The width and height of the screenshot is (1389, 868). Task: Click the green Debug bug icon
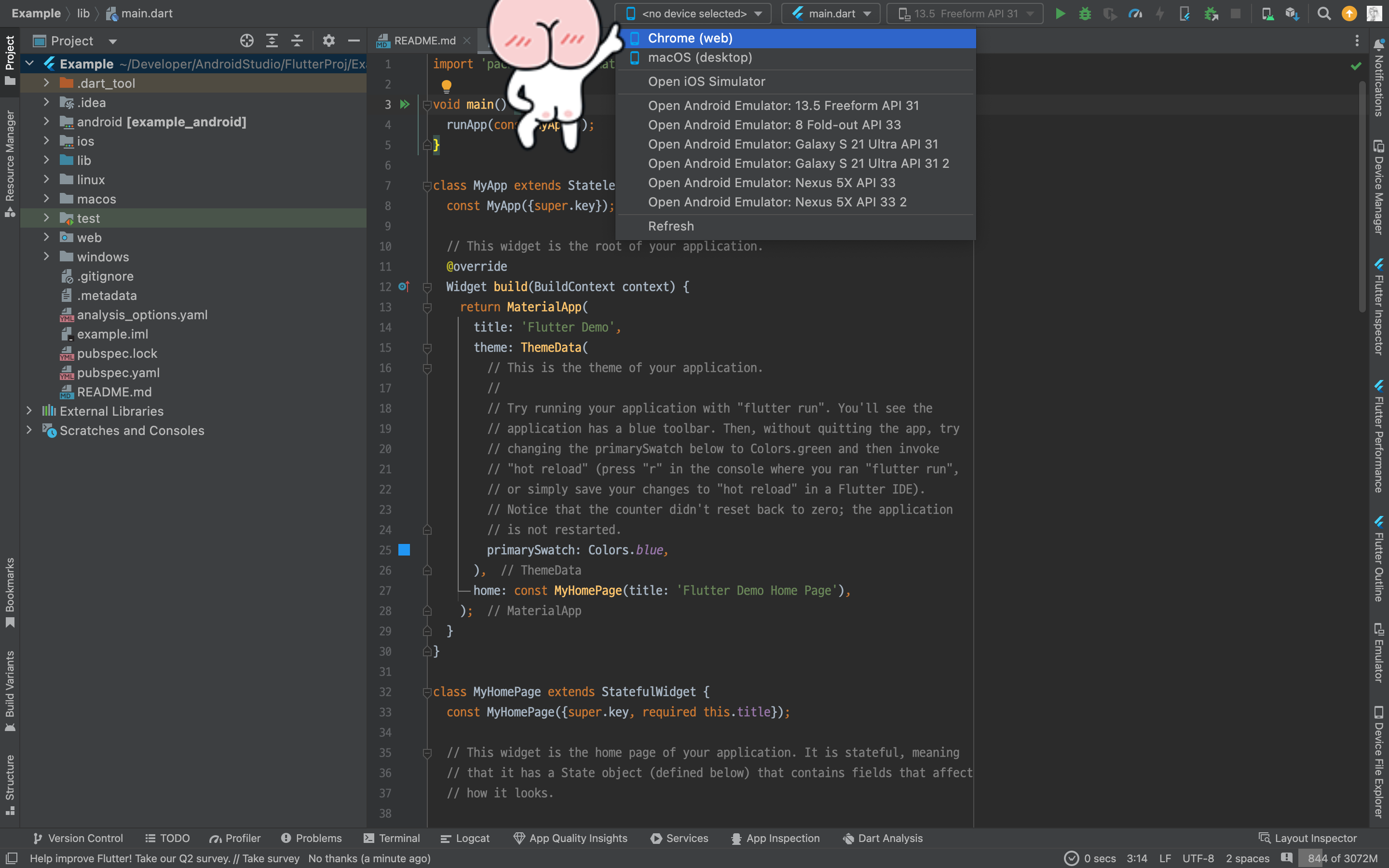tap(1085, 14)
